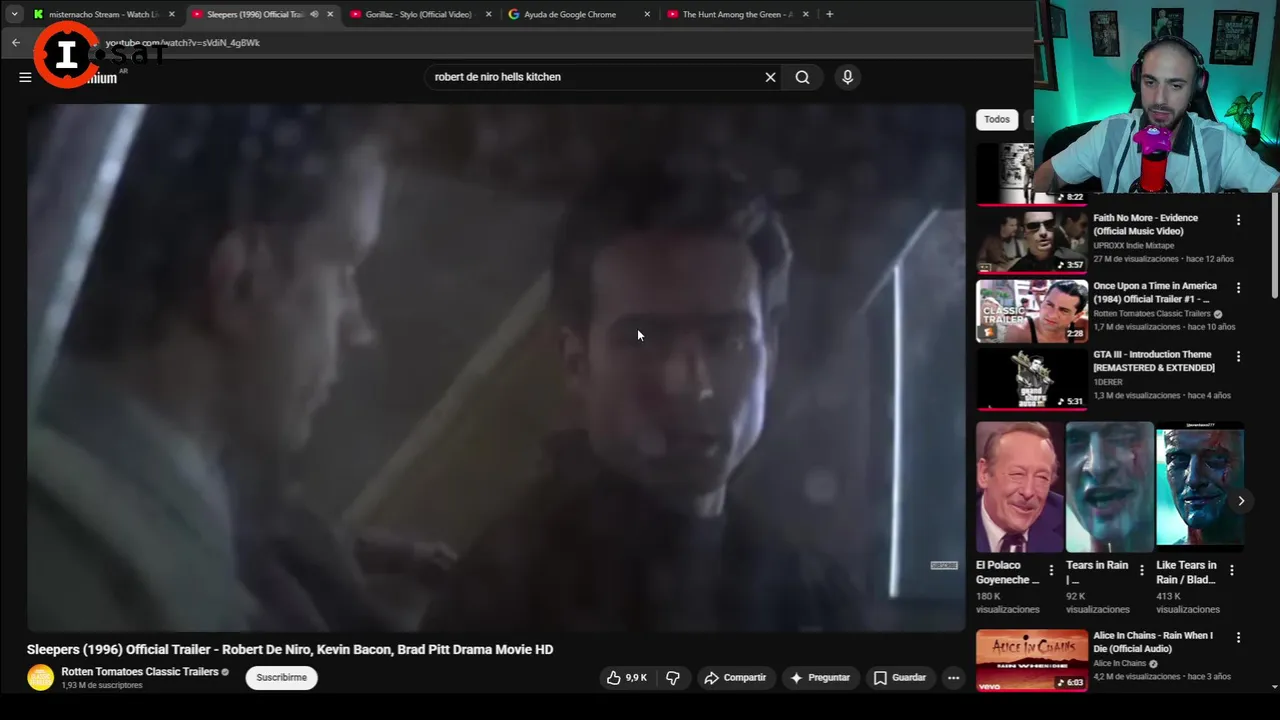The height and width of the screenshot is (720, 1280).
Task: Click UPROXX Indie Mixtape channel name
Action: [x=1133, y=245]
